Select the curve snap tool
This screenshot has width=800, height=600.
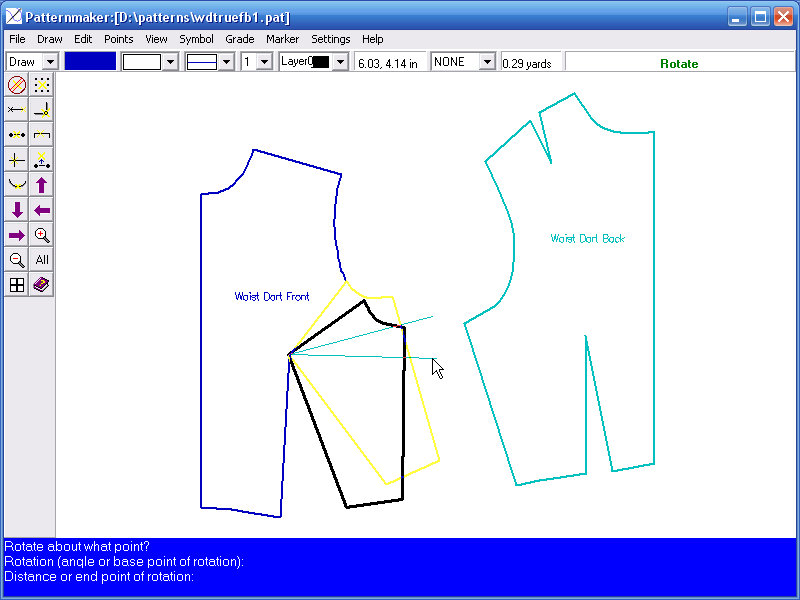click(17, 185)
